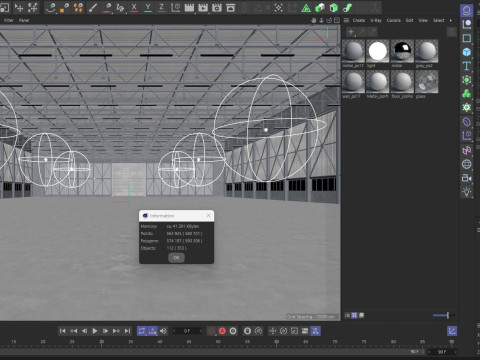The image size is (480, 360).
Task: Select the Move tool in top toolbar
Action: (19, 8)
